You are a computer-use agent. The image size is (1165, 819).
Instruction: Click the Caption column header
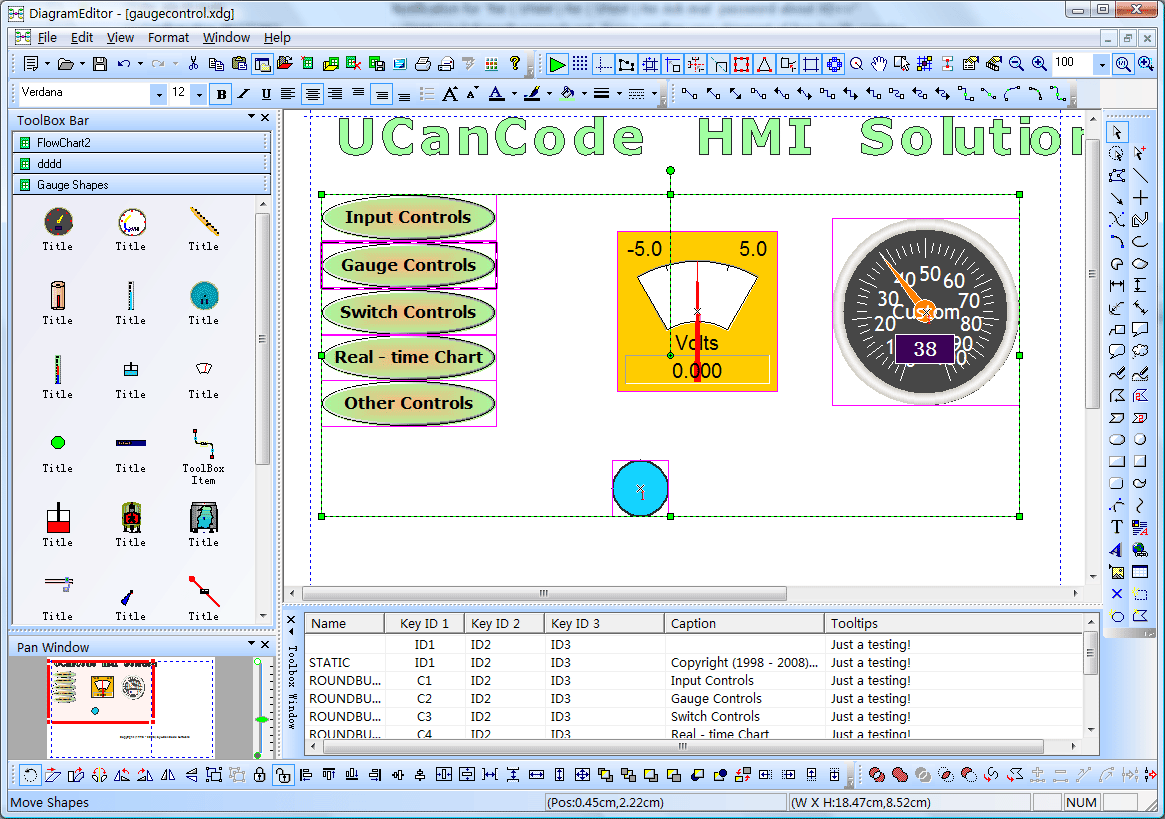[693, 623]
